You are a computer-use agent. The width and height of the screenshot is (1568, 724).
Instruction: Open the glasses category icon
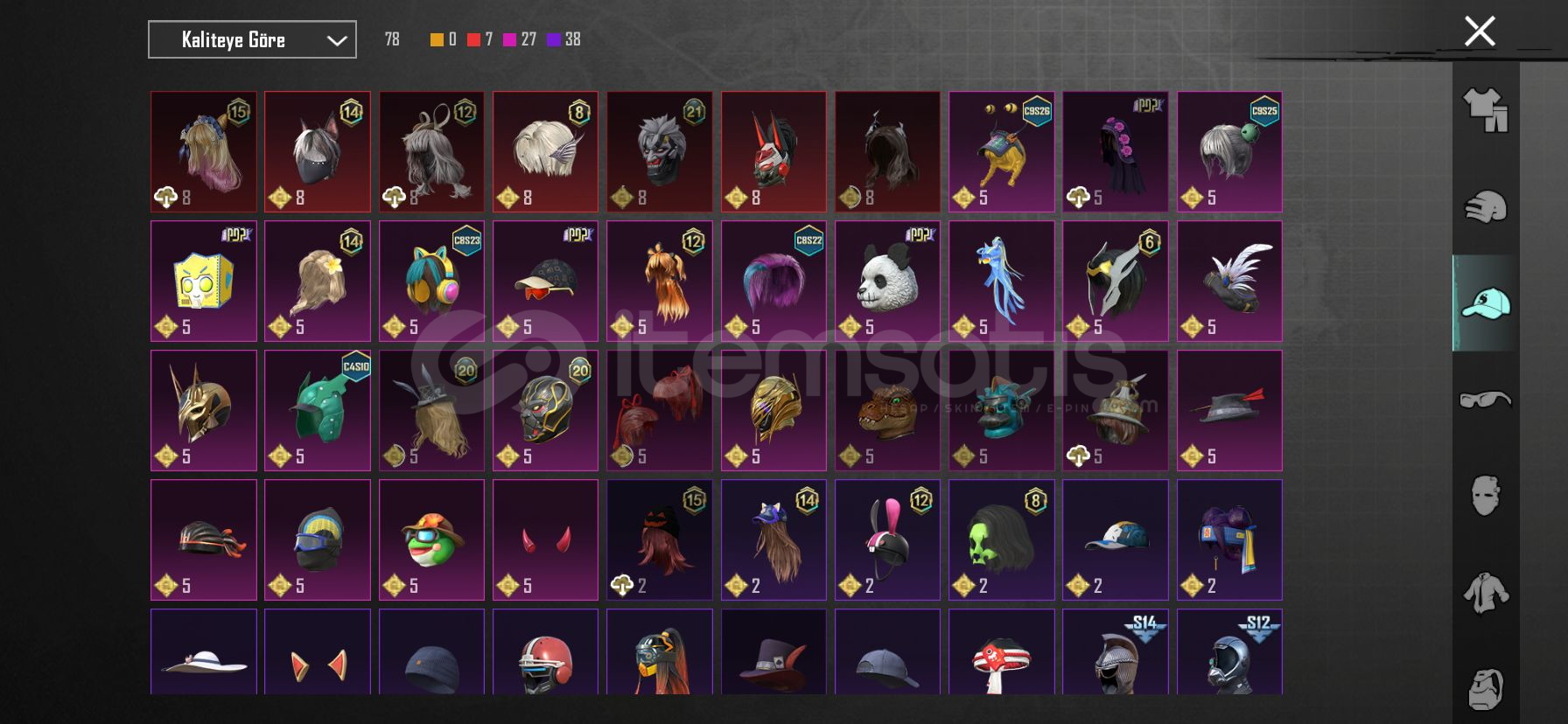click(x=1486, y=400)
